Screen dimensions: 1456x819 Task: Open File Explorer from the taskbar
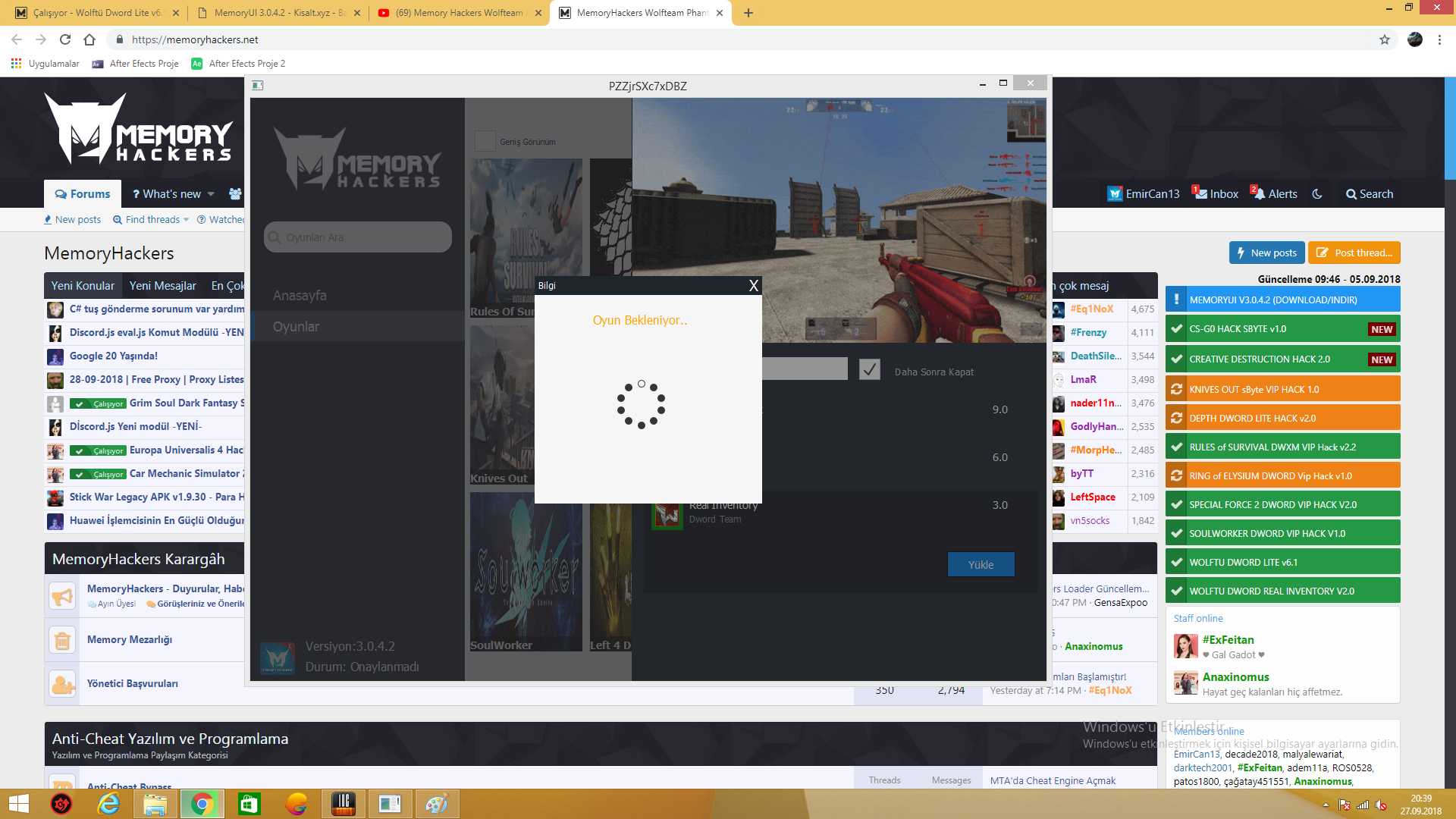pyautogui.click(x=155, y=804)
